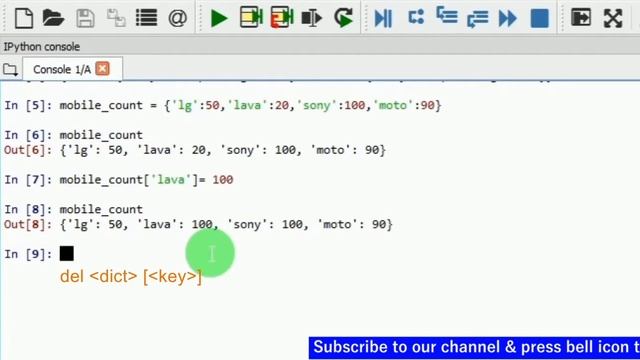
Task: Step into the function in the debugger
Action: pyautogui.click(x=447, y=16)
